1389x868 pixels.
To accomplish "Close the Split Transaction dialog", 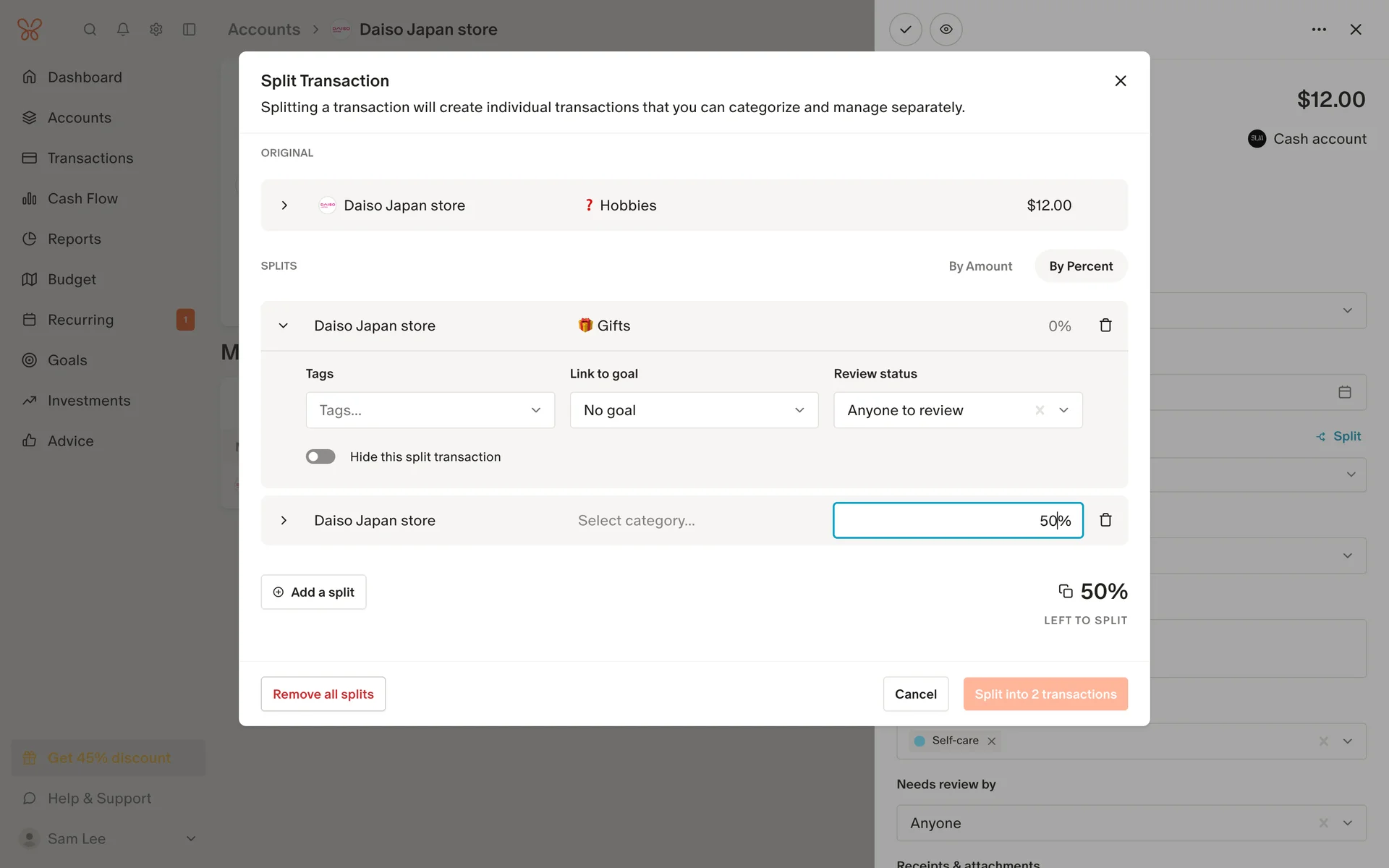I will pyautogui.click(x=1120, y=81).
